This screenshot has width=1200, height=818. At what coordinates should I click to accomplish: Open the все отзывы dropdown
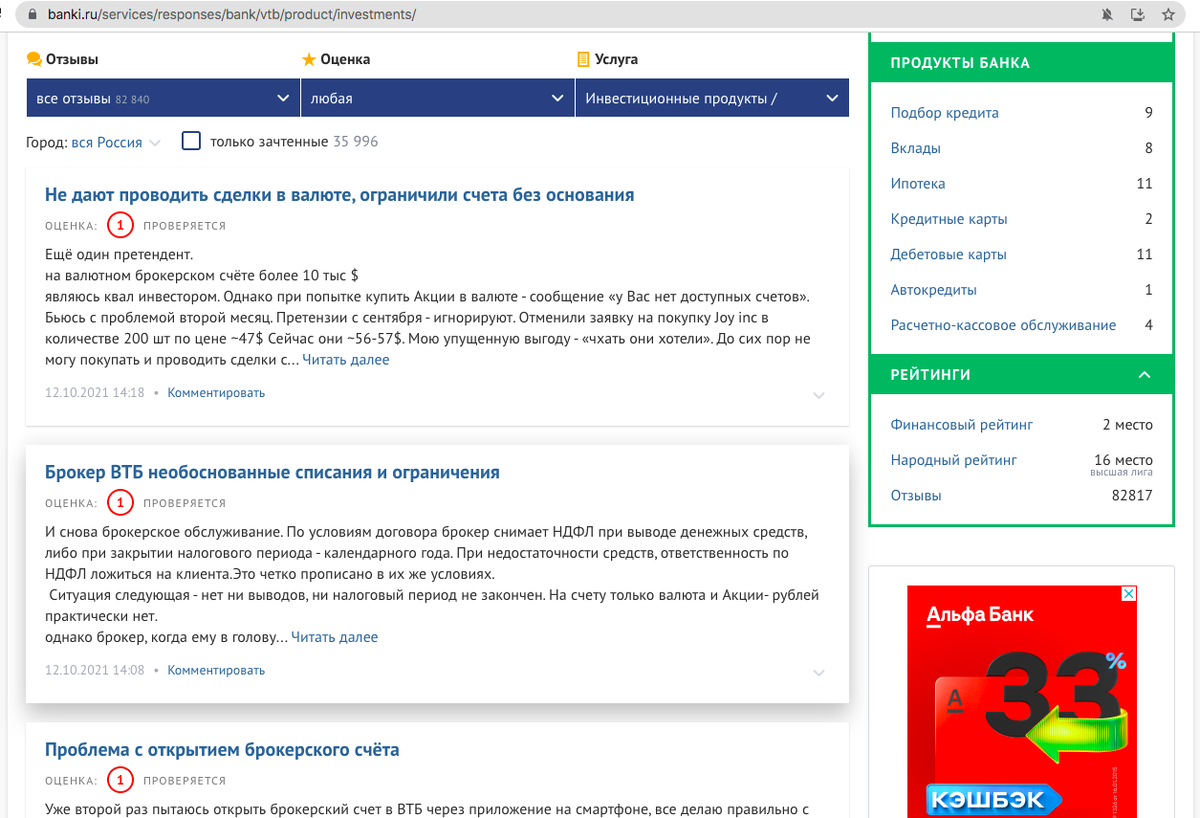[163, 99]
